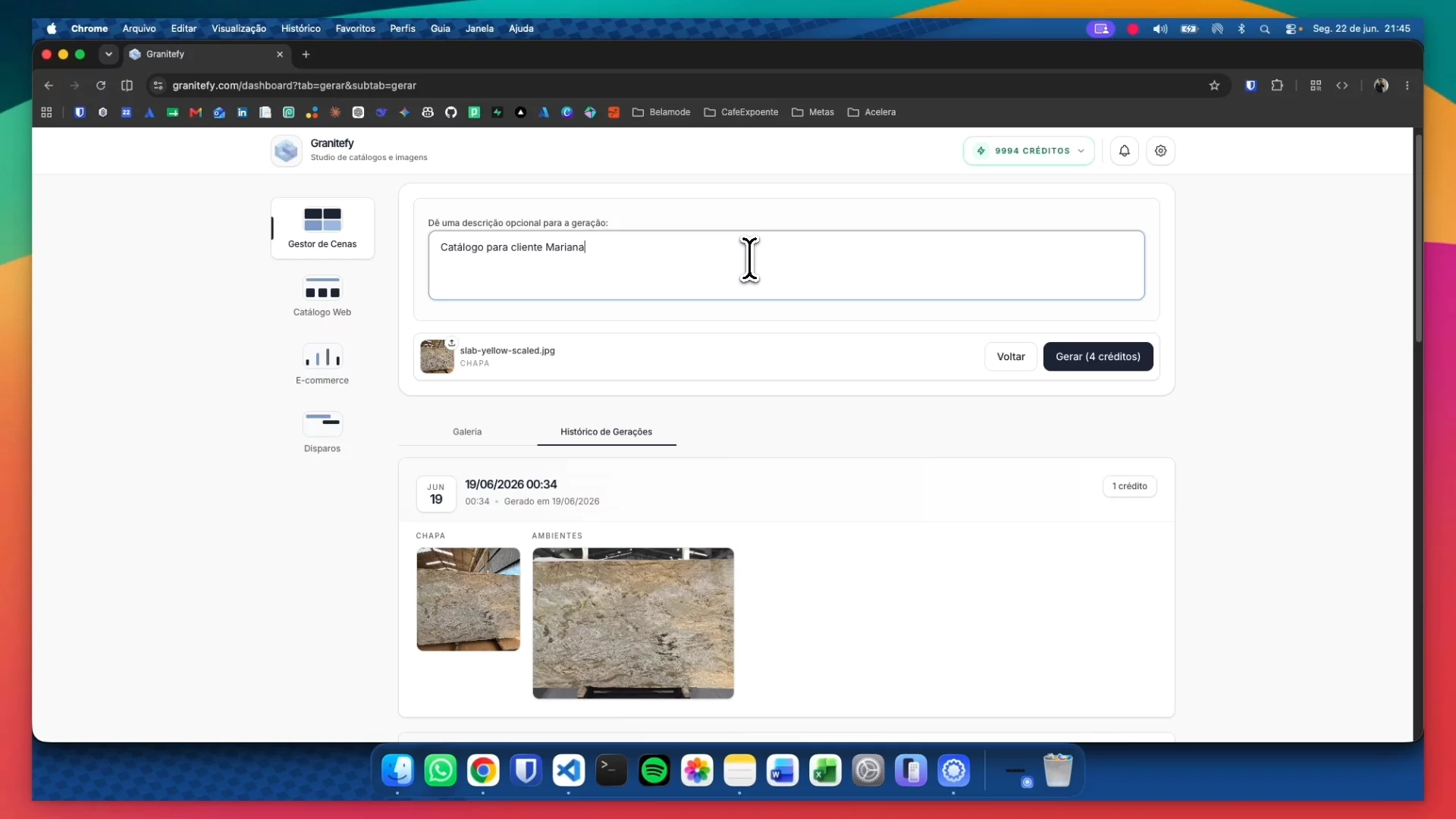Bookmark this page with star icon
This screenshot has height=819, width=1456.
(x=1214, y=86)
